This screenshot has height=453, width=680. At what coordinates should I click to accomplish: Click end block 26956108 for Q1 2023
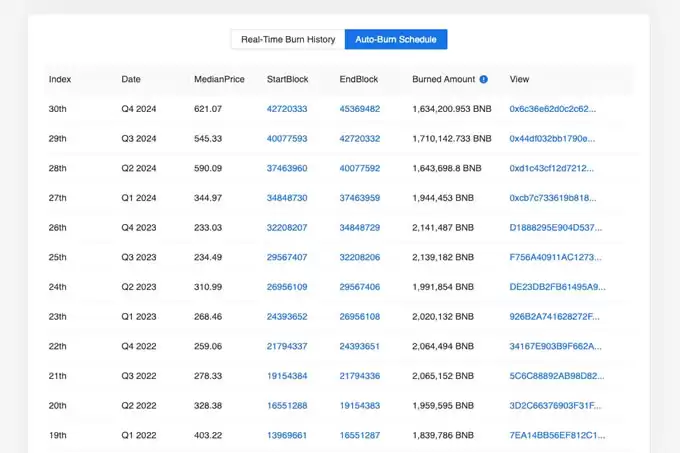click(x=360, y=317)
